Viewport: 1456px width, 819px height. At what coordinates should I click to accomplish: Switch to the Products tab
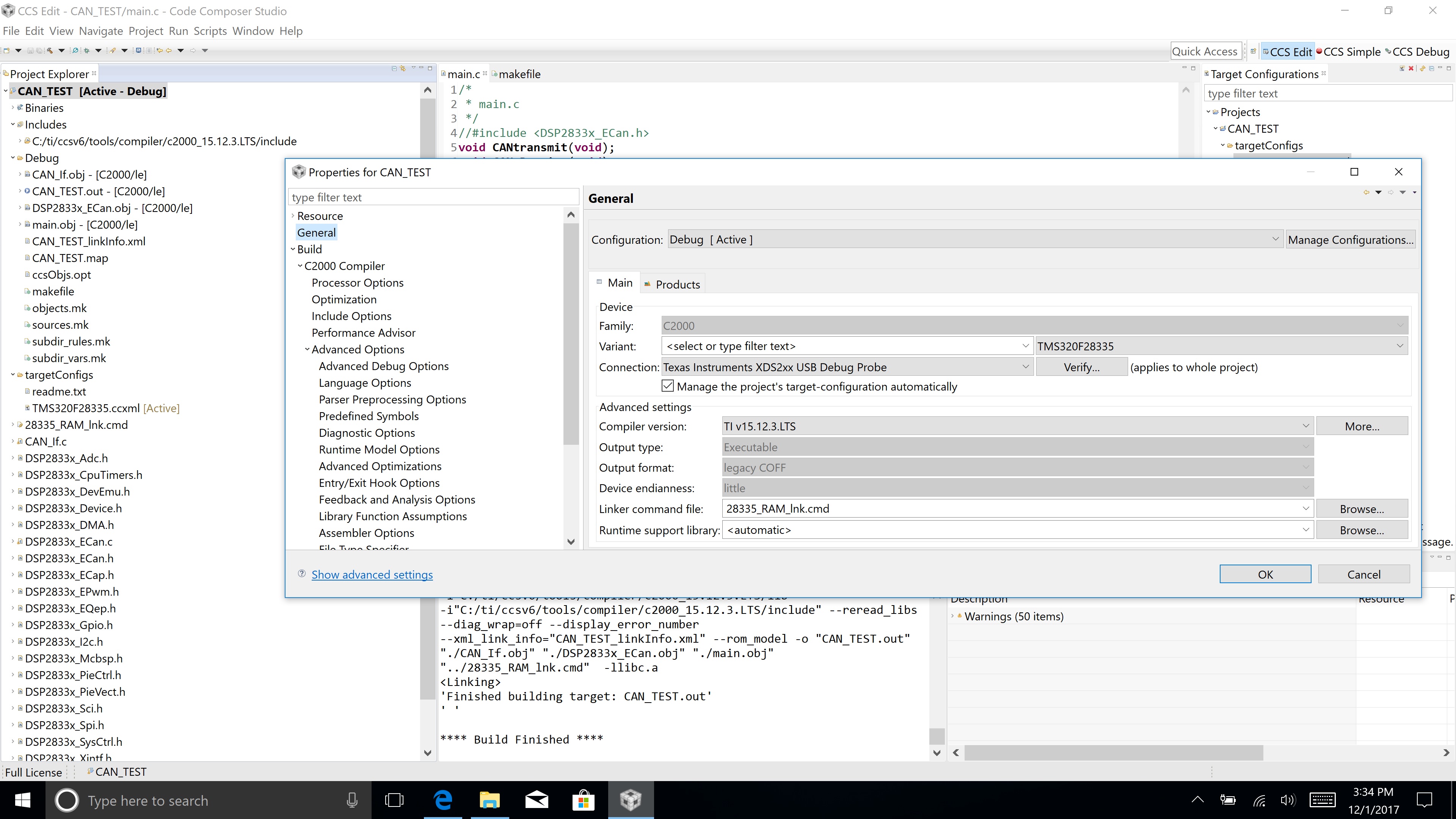tap(673, 284)
